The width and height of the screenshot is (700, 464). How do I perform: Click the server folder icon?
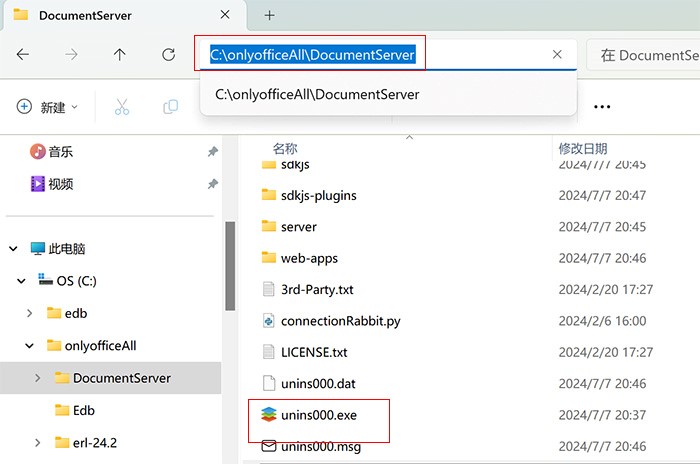[269, 226]
